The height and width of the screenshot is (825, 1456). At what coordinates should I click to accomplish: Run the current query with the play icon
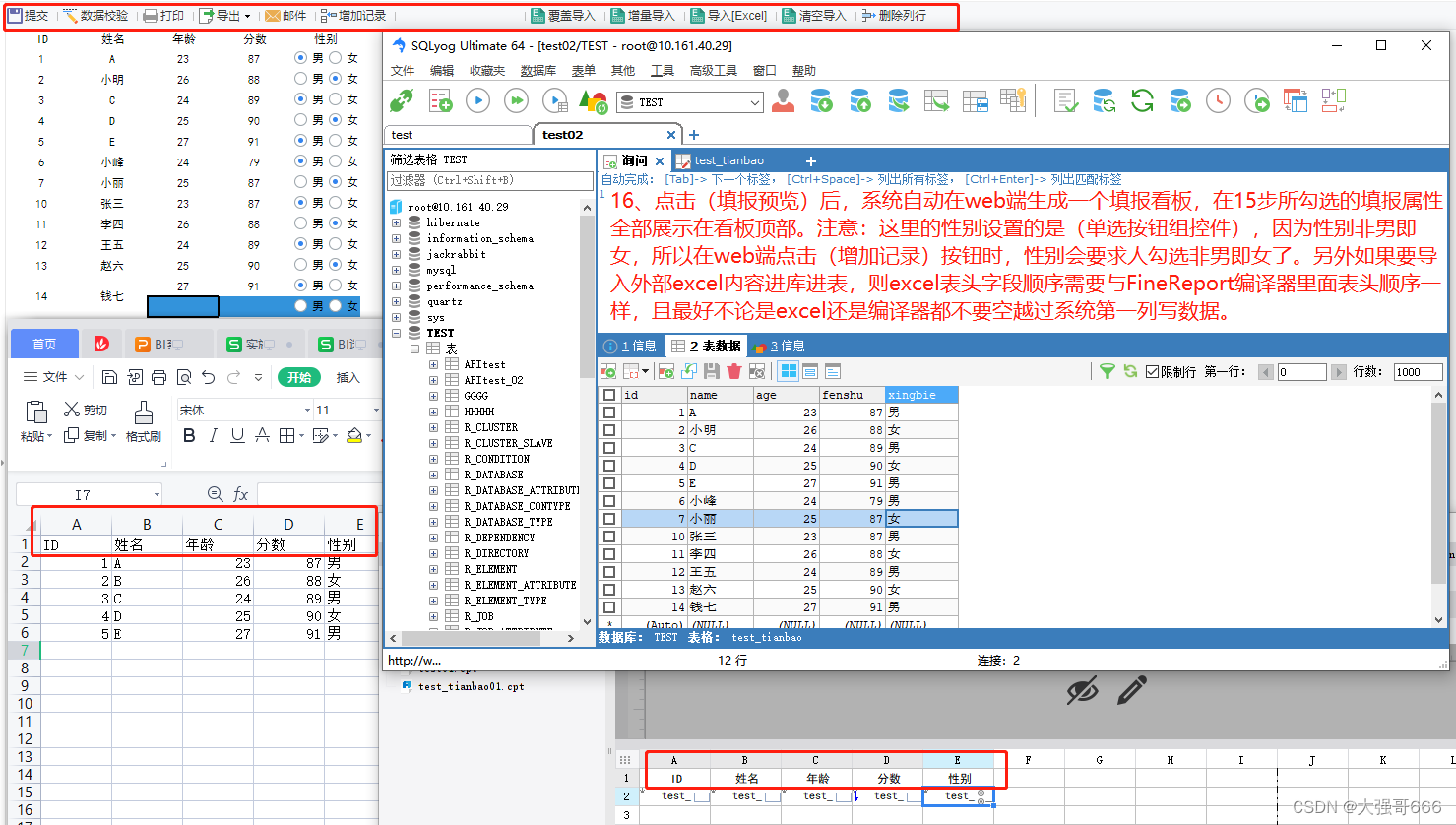tap(477, 100)
